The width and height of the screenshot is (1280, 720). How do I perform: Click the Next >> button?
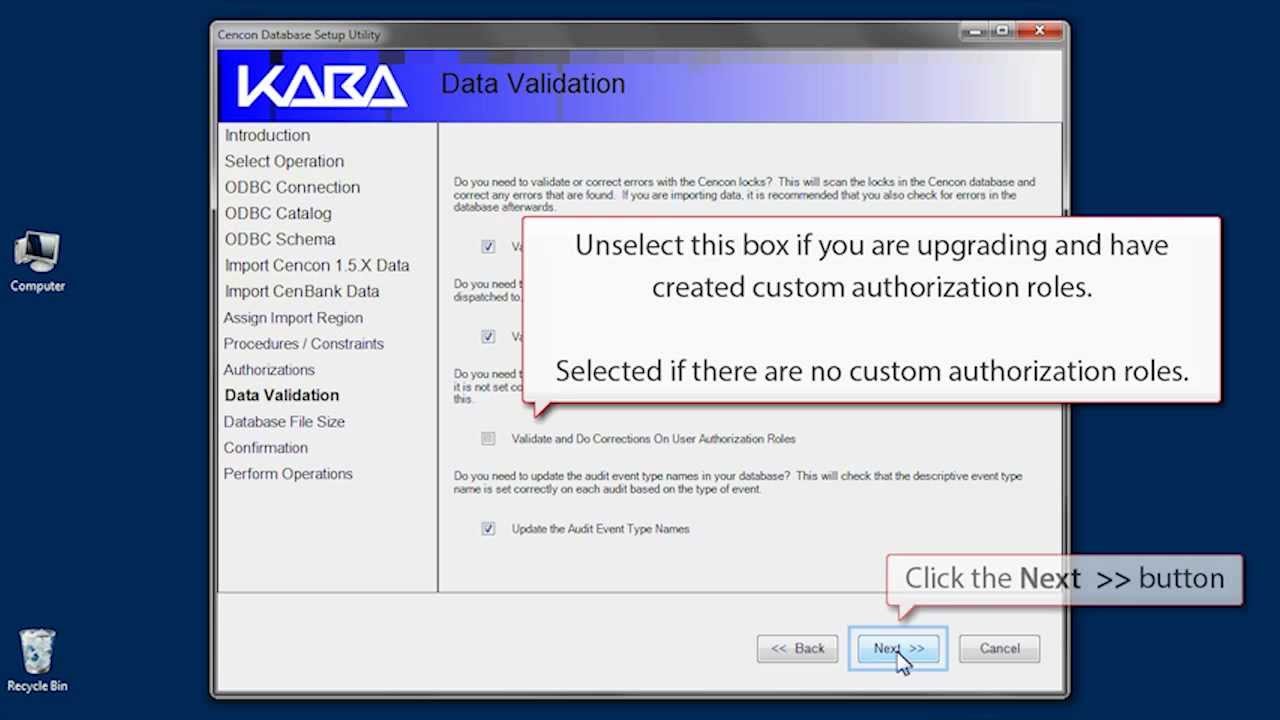coord(898,648)
